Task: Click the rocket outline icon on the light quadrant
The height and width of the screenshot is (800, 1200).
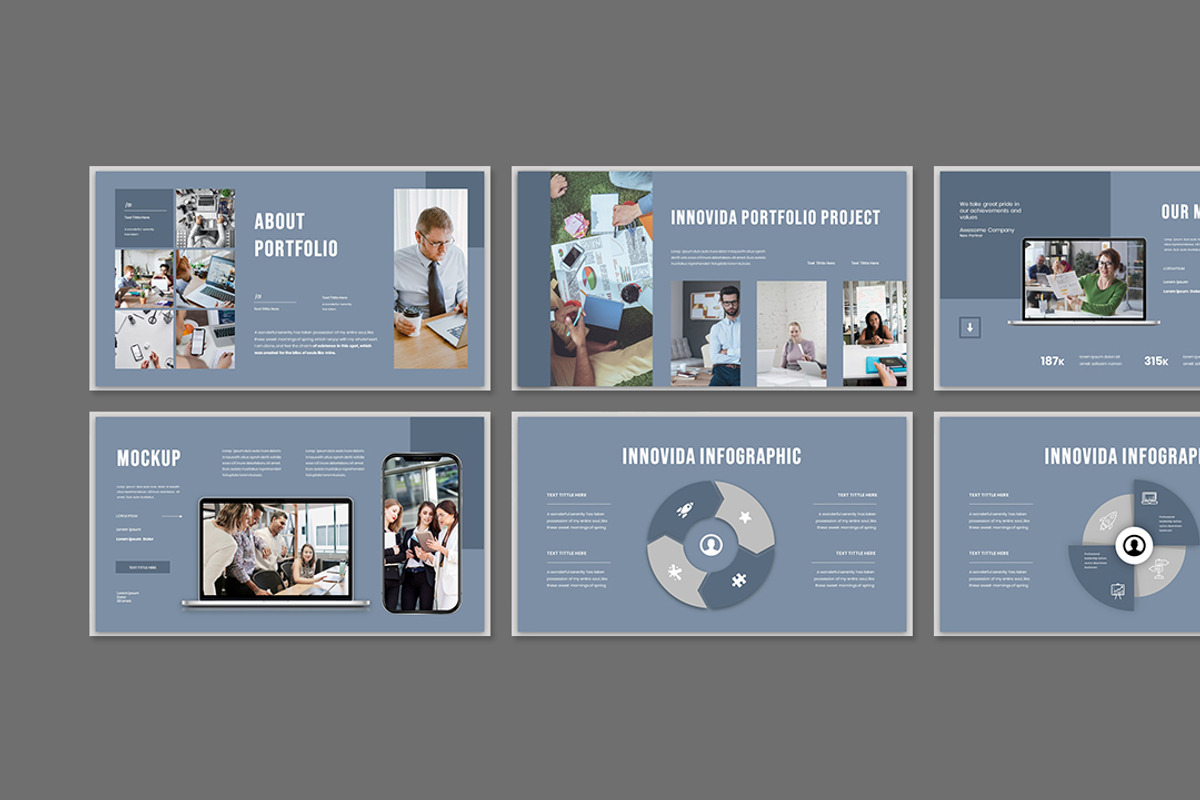Action: (x=1109, y=521)
